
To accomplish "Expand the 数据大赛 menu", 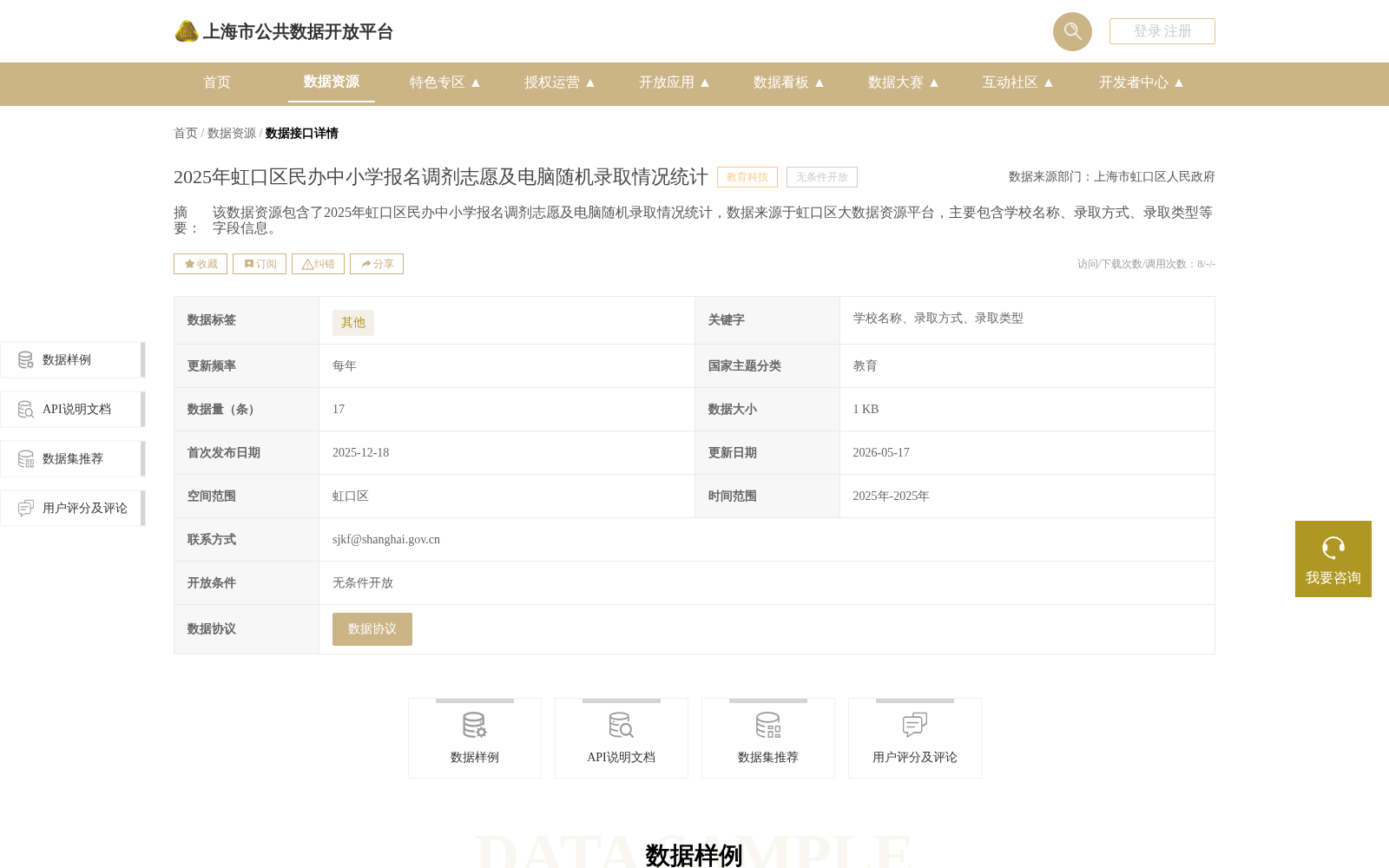I will coord(904,82).
